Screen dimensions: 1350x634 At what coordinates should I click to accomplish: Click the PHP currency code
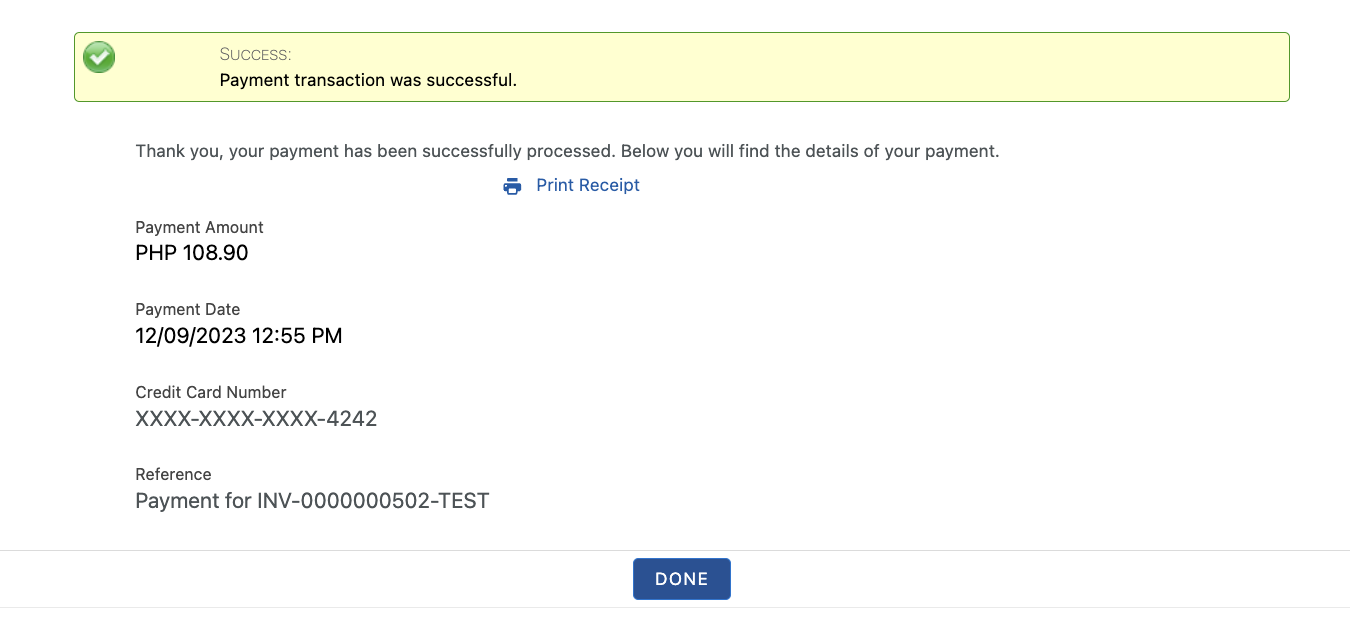pyautogui.click(x=156, y=253)
